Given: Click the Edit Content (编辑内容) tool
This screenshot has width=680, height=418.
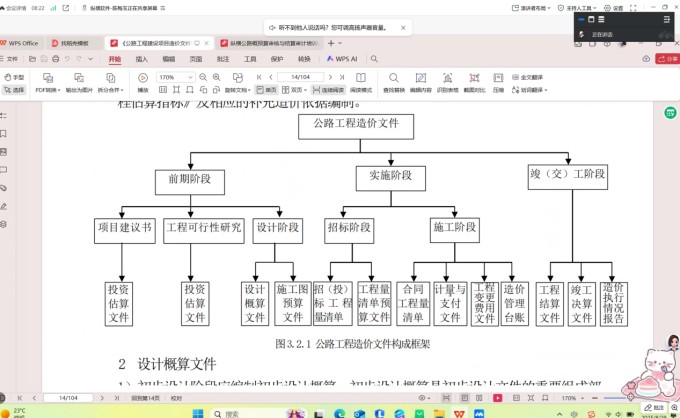Looking at the screenshot, I should tap(420, 84).
